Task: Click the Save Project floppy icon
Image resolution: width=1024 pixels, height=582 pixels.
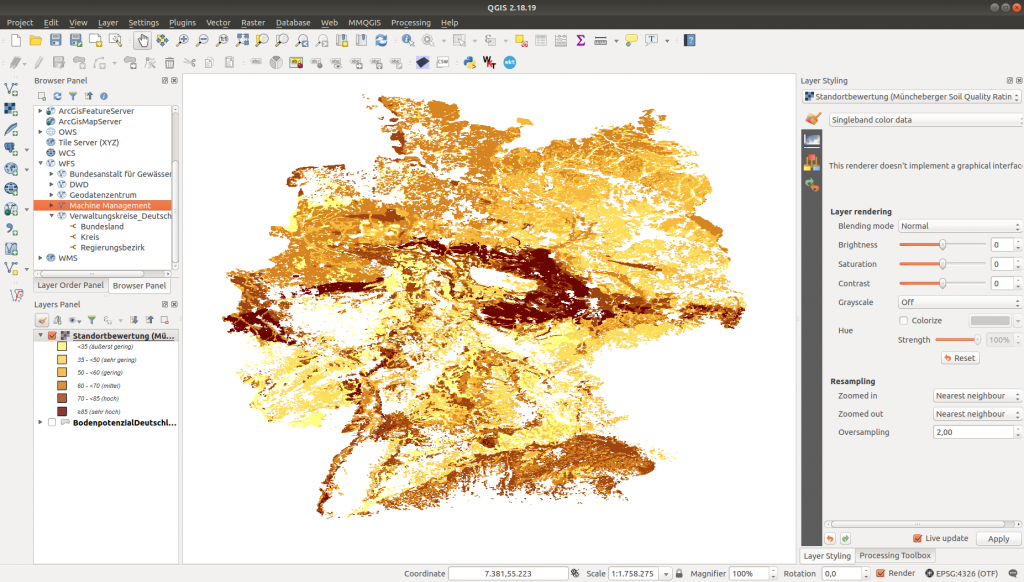Action: click(56, 40)
